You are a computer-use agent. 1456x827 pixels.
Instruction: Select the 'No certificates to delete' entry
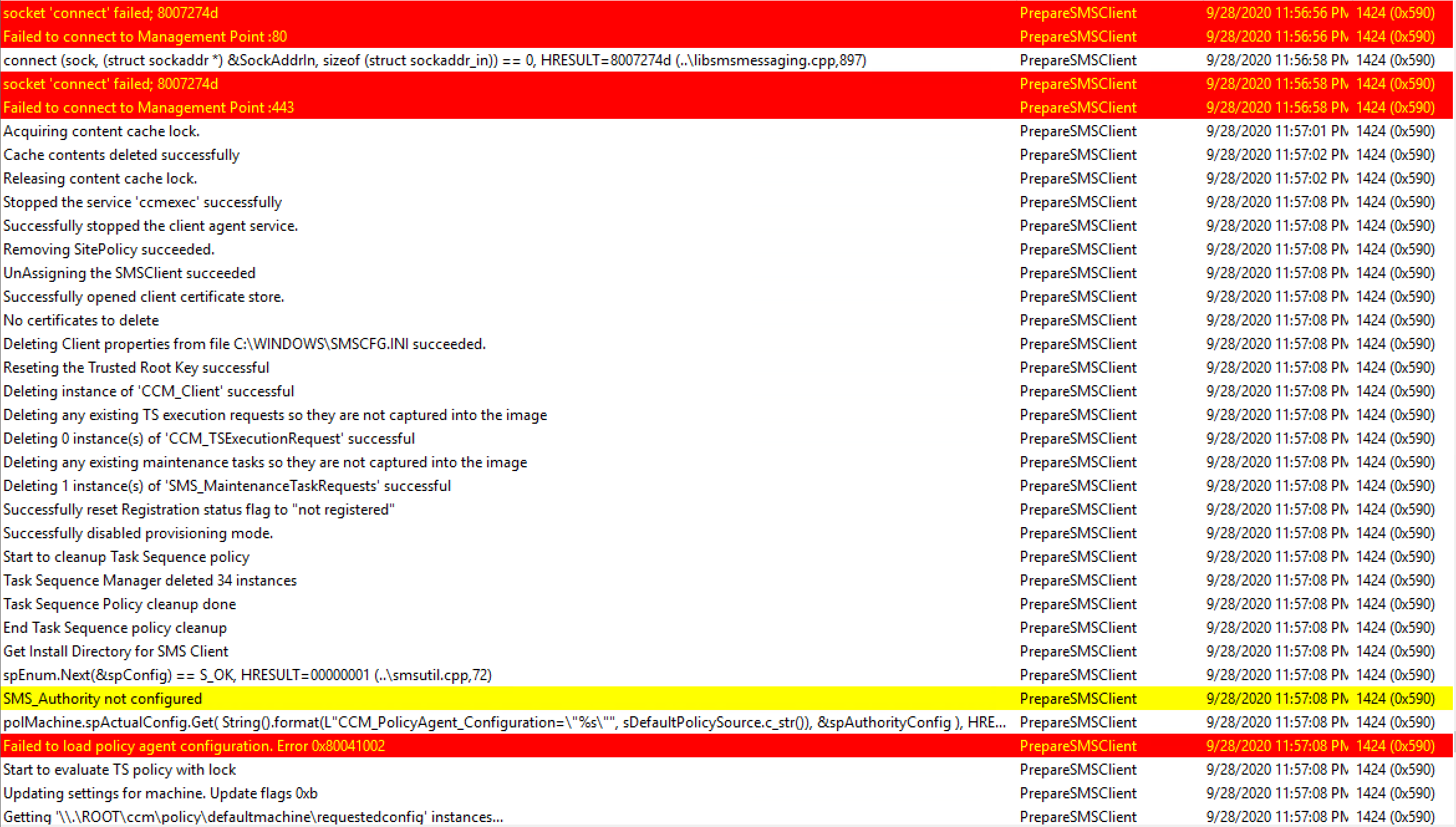pyautogui.click(x=81, y=320)
